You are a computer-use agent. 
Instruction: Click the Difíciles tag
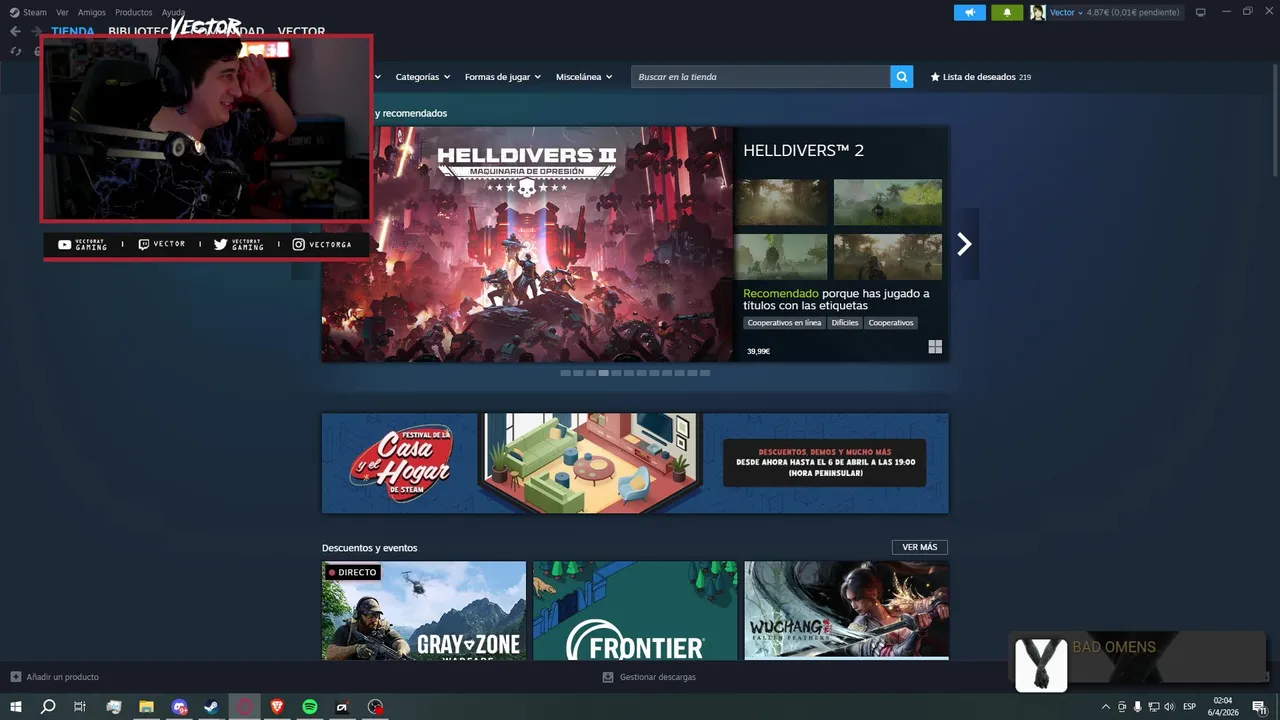click(845, 323)
